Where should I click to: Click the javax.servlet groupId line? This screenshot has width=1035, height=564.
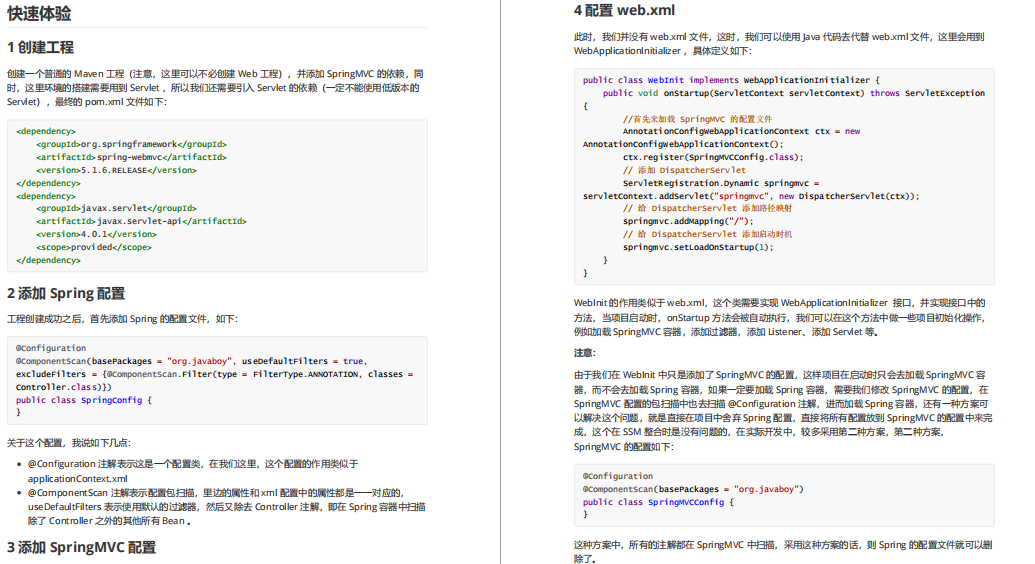[116, 208]
